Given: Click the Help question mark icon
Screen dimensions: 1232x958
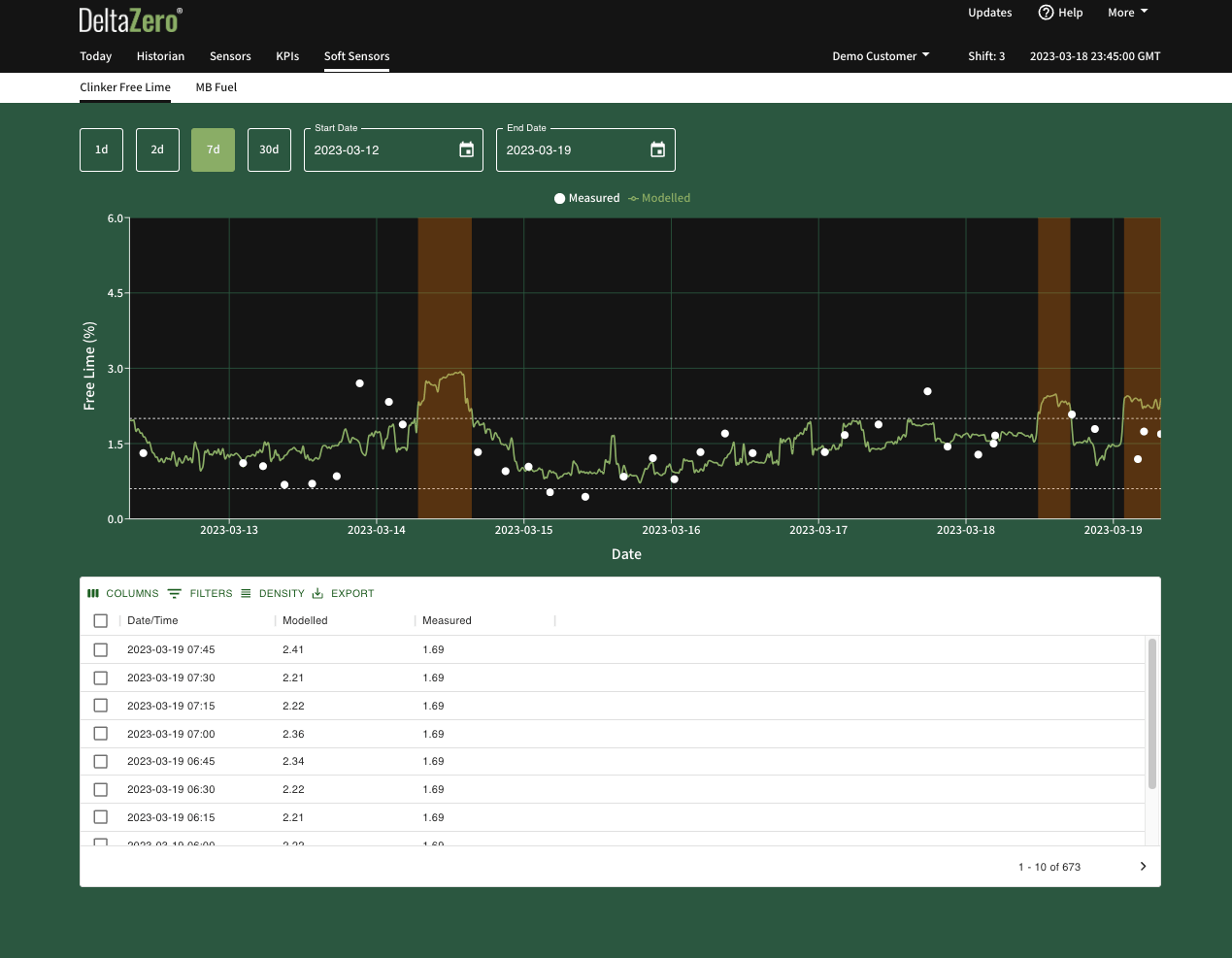Looking at the screenshot, I should coord(1046,13).
